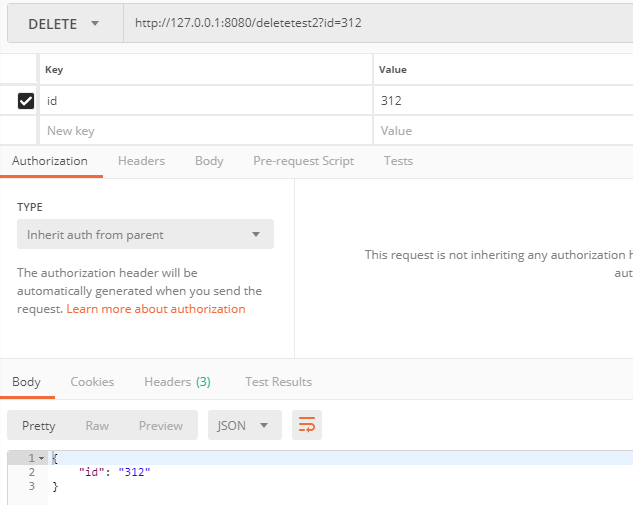Screen dimensions: 633x505
Task: Click the "312" value in JSON response
Action: coord(134,472)
